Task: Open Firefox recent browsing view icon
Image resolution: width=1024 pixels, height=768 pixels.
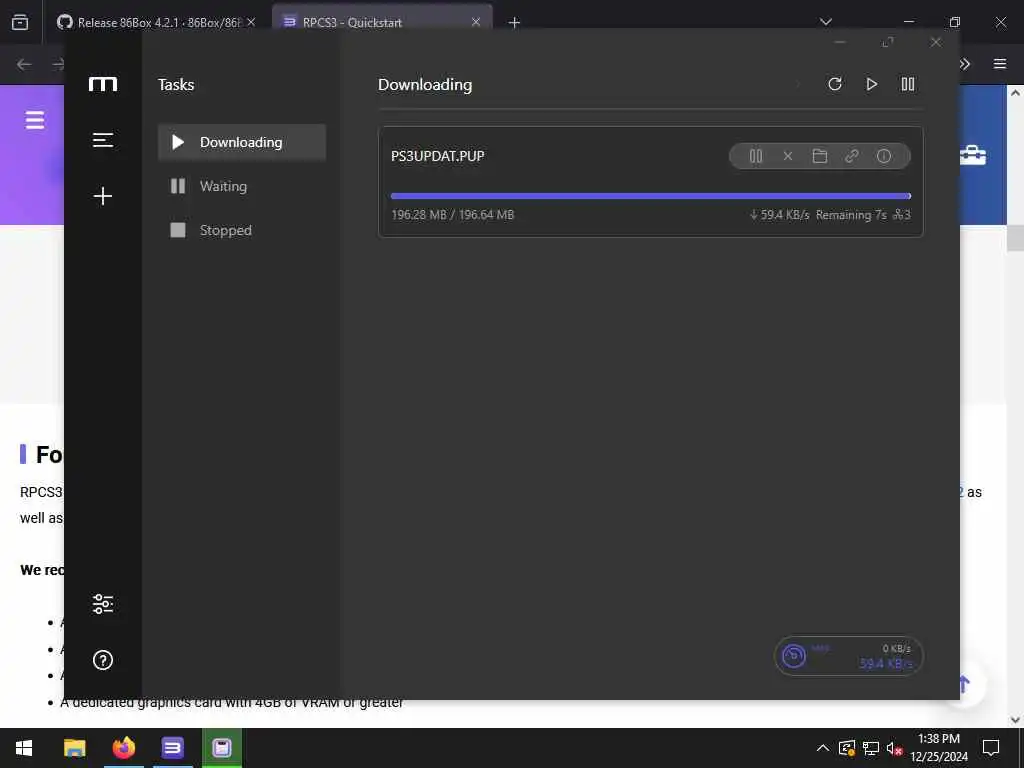Action: tap(20, 22)
